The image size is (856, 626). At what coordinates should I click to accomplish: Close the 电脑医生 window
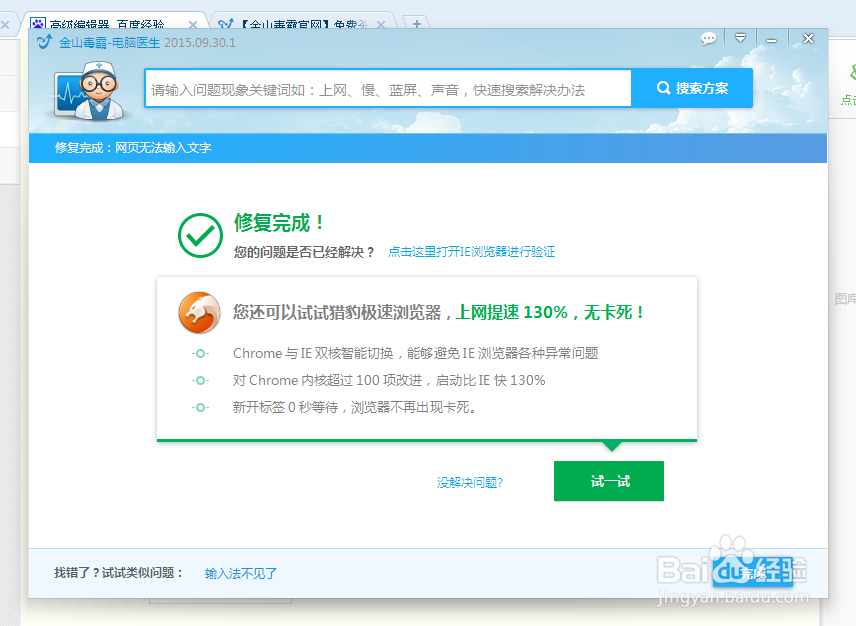[x=809, y=39]
